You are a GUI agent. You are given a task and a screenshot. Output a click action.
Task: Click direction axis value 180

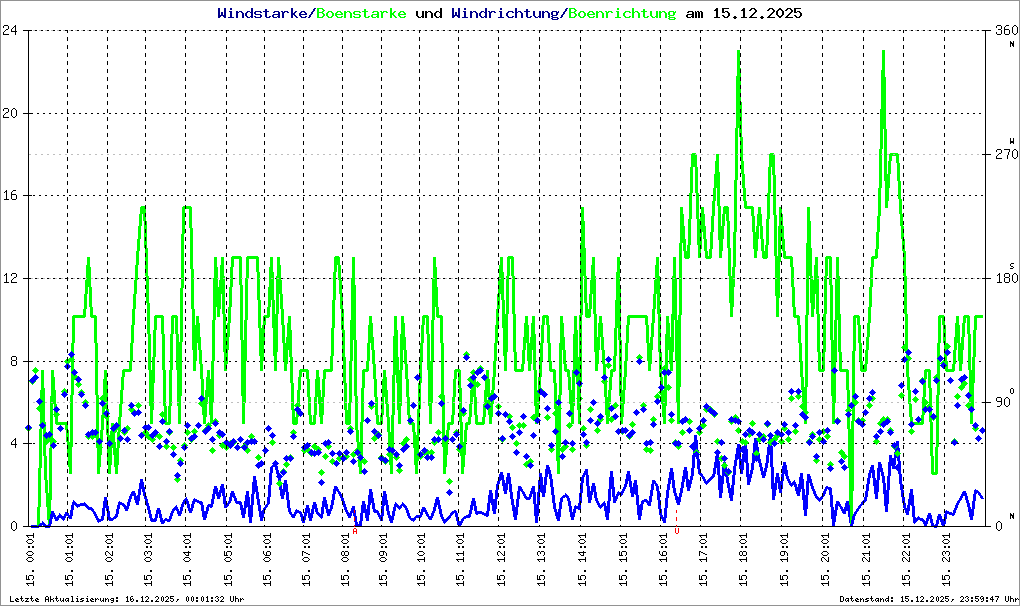(1006, 278)
